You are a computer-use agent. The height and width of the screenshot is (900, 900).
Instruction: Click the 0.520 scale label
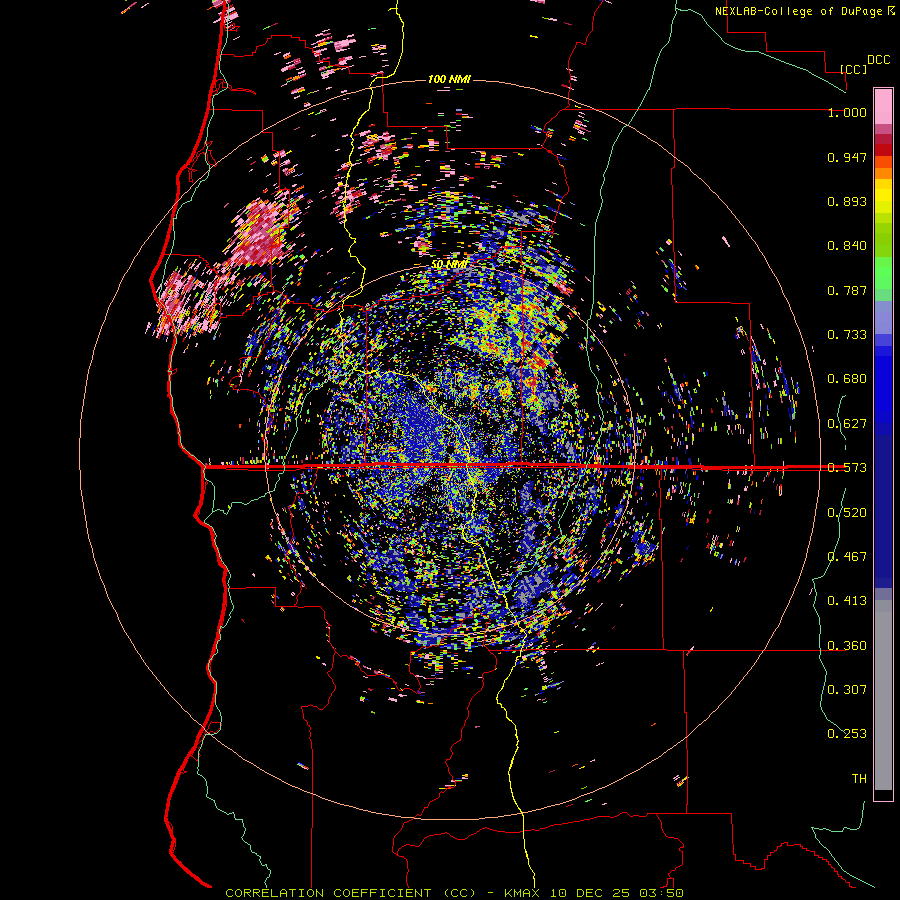point(847,513)
